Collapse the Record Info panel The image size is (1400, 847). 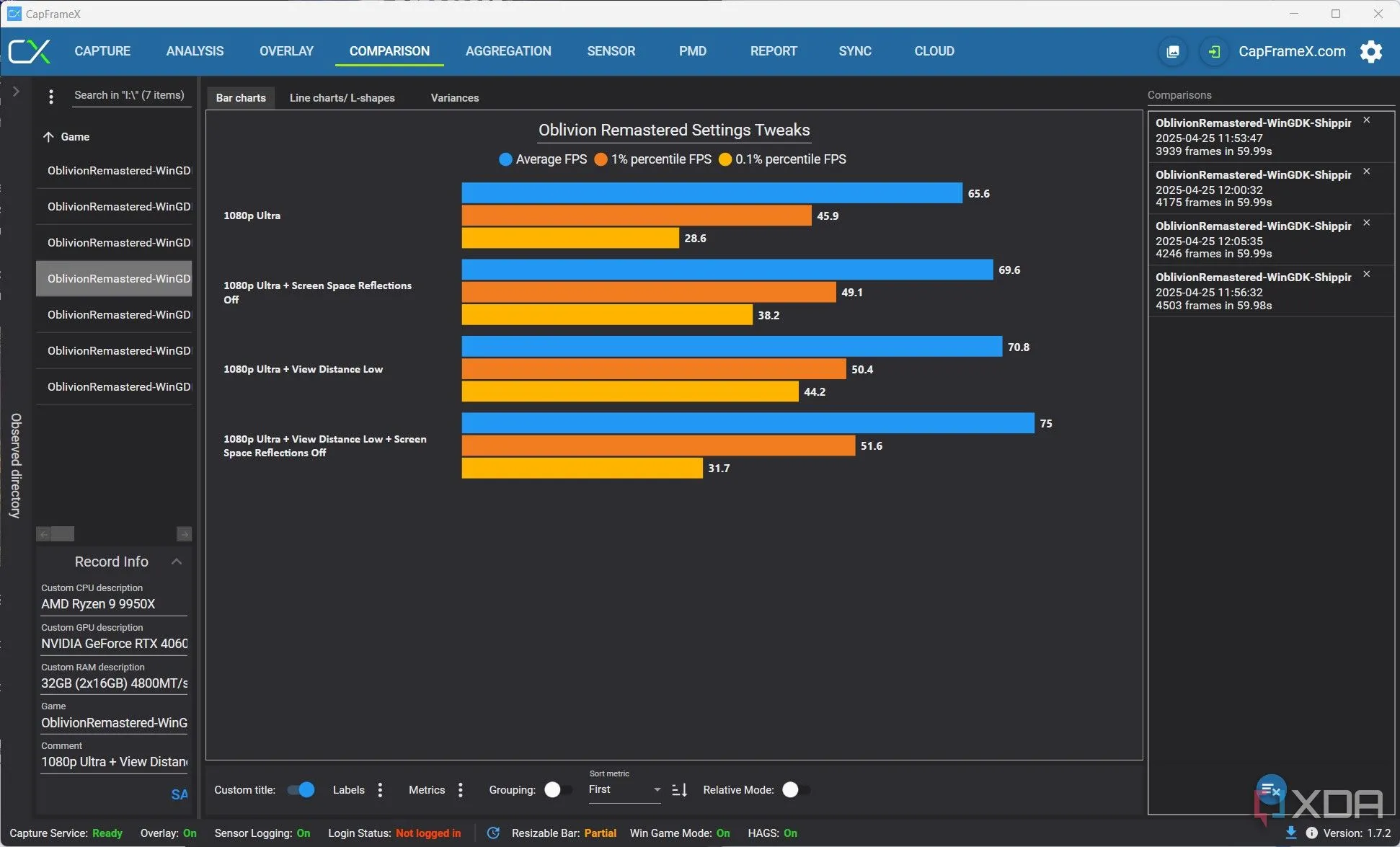coord(176,562)
